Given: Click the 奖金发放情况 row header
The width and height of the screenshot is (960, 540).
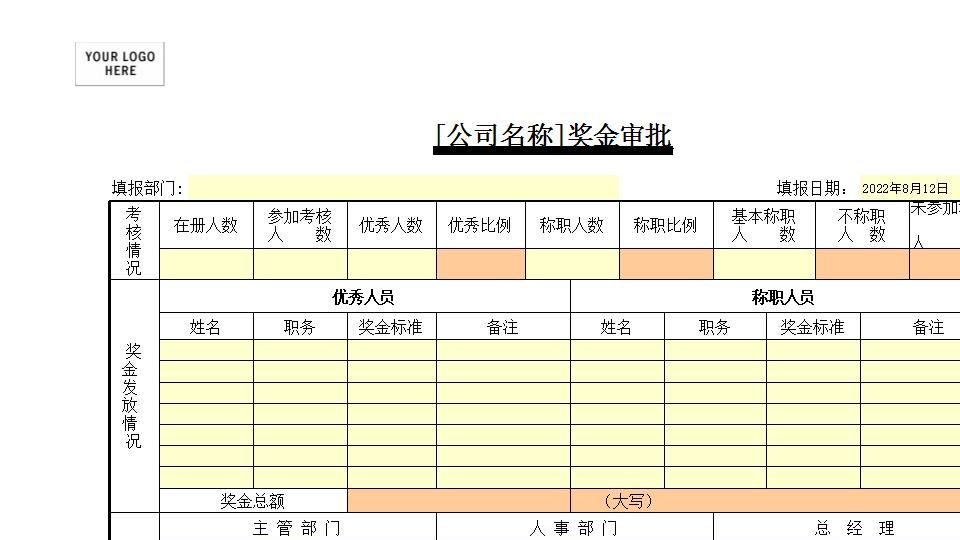Looking at the screenshot, I should pyautogui.click(x=134, y=396).
